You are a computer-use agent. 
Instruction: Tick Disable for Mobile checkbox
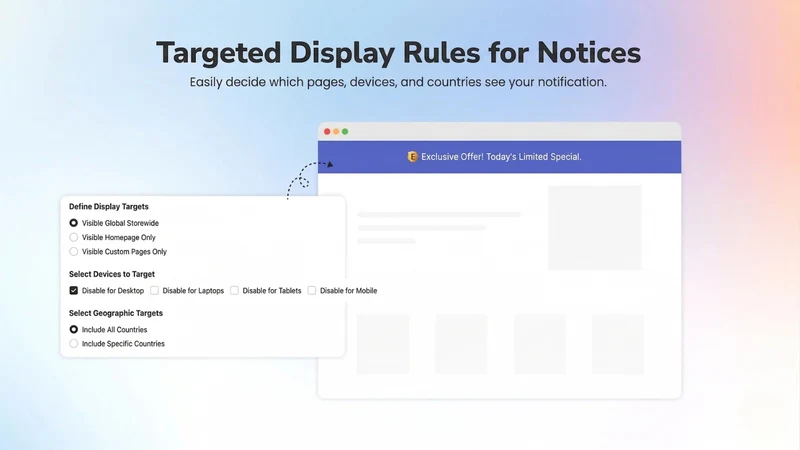(312, 290)
